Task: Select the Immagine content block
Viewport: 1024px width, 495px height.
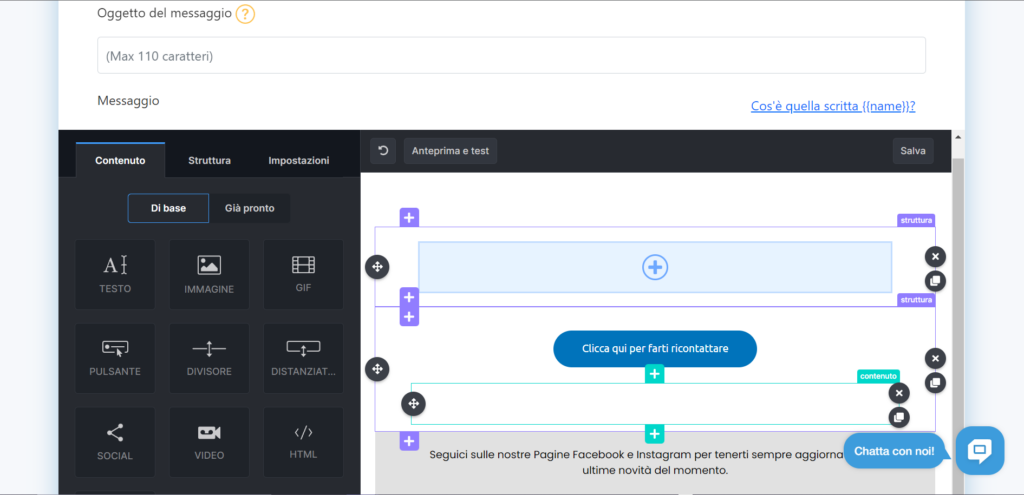Action: 209,274
